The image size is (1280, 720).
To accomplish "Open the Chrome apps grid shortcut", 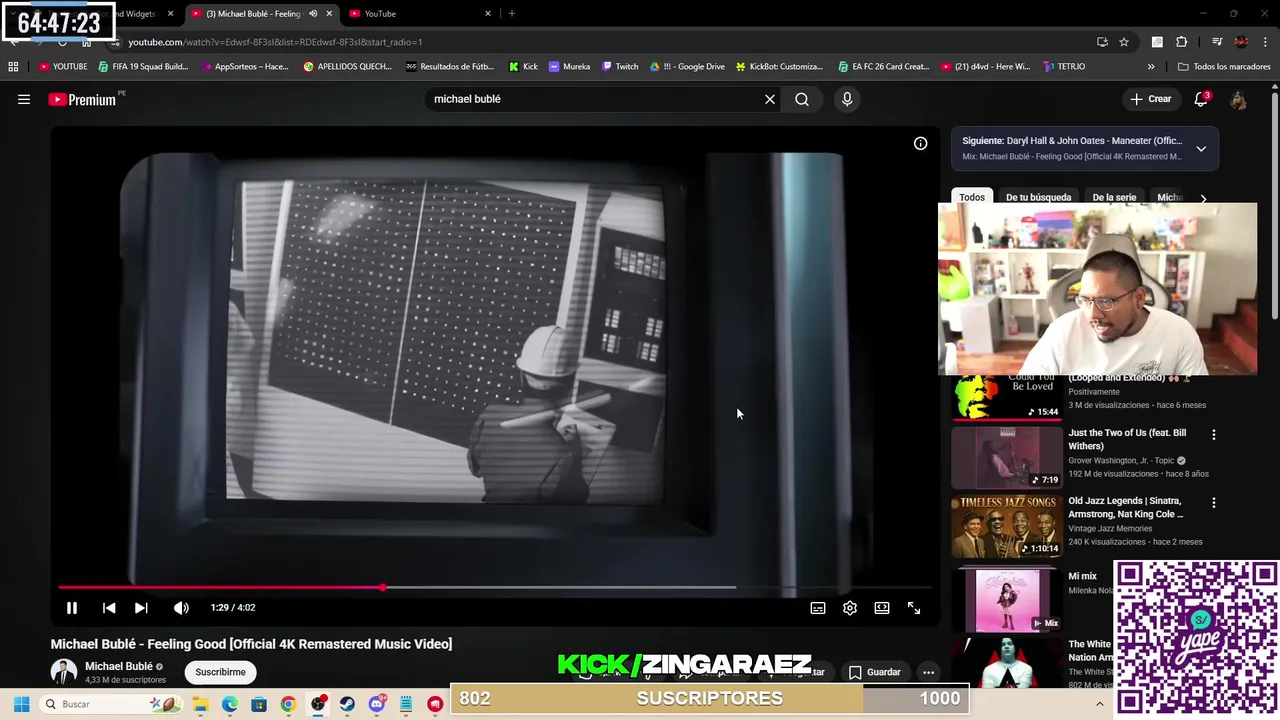I will coord(13,67).
